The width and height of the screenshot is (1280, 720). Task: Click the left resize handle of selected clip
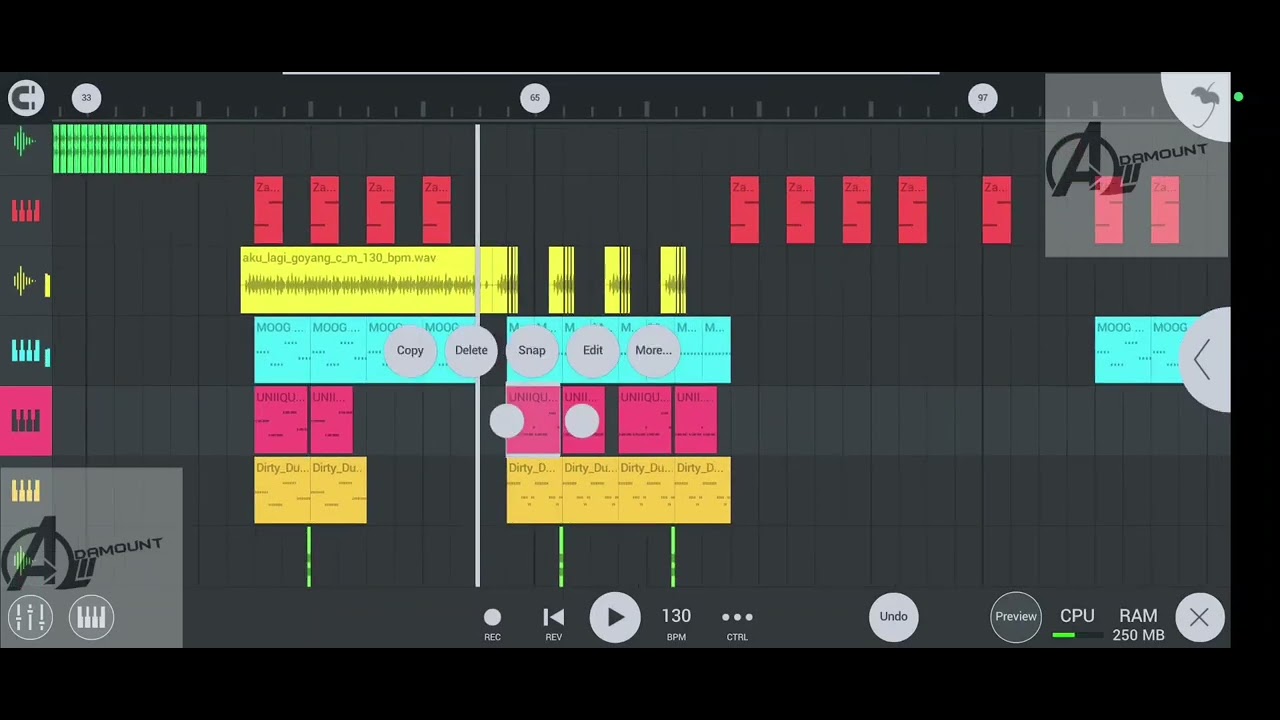507,421
